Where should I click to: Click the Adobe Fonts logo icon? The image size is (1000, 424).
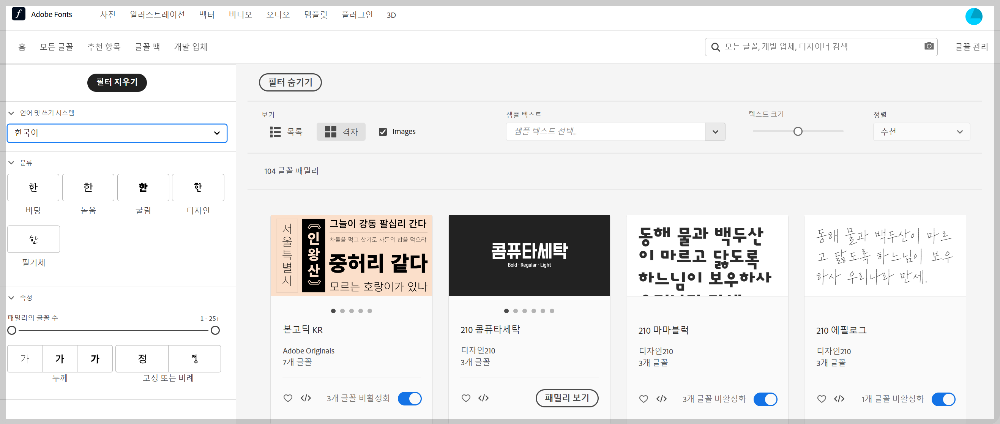[x=18, y=15]
